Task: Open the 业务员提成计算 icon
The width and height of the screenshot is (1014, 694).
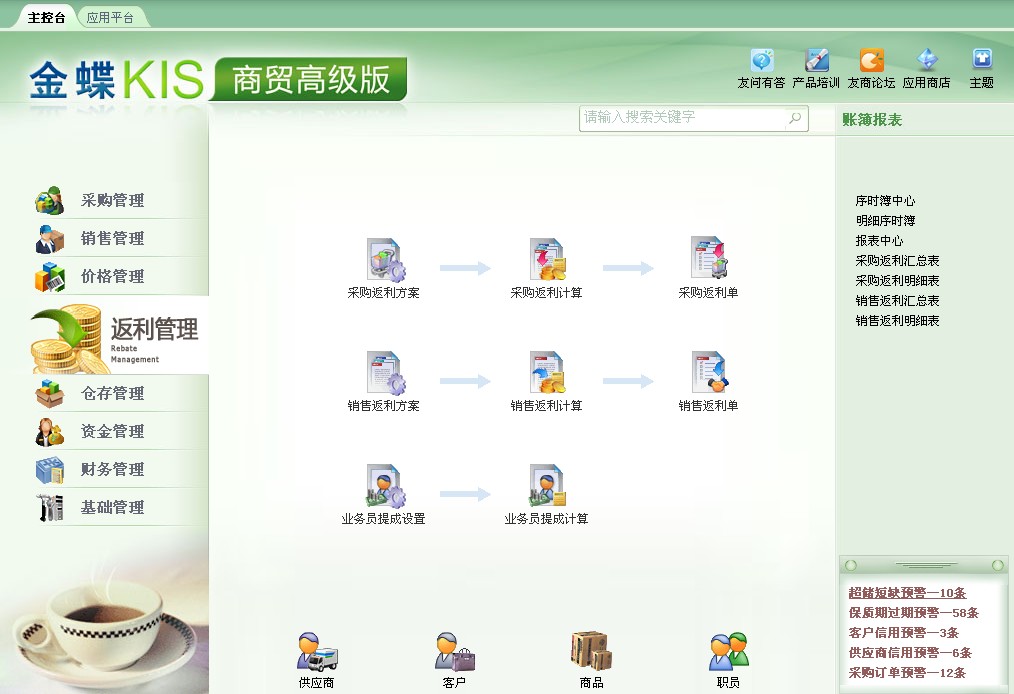Action: click(x=548, y=486)
